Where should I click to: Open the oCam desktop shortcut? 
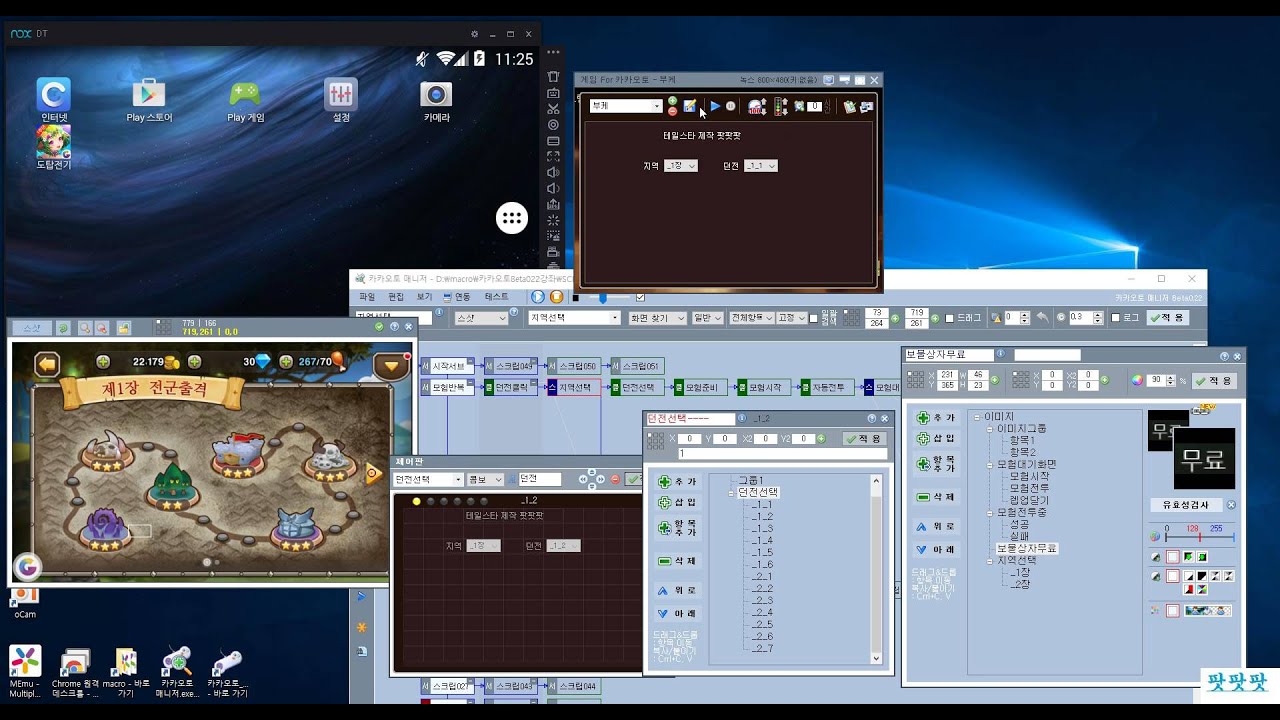25,603
